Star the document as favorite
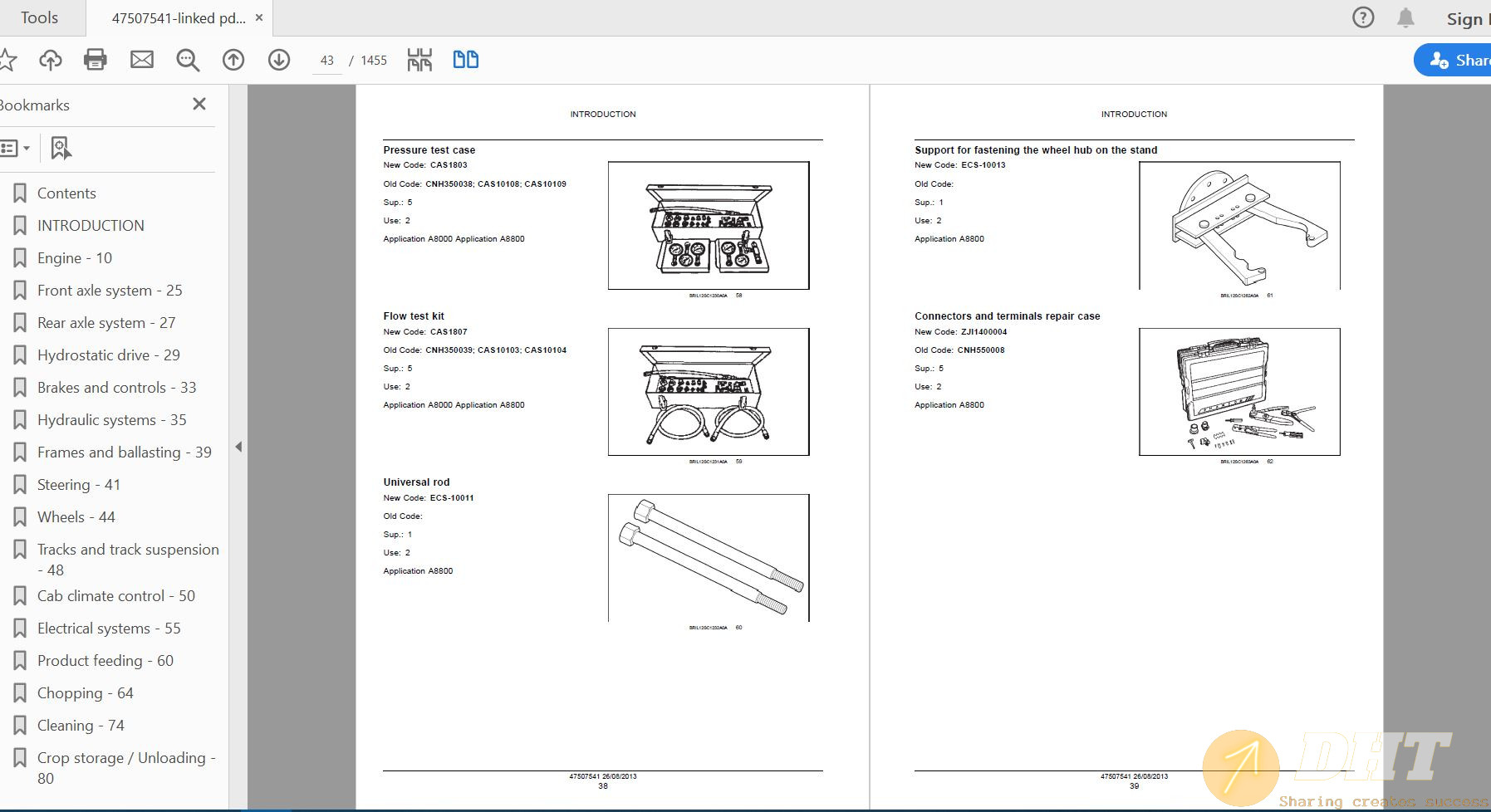 8,60
